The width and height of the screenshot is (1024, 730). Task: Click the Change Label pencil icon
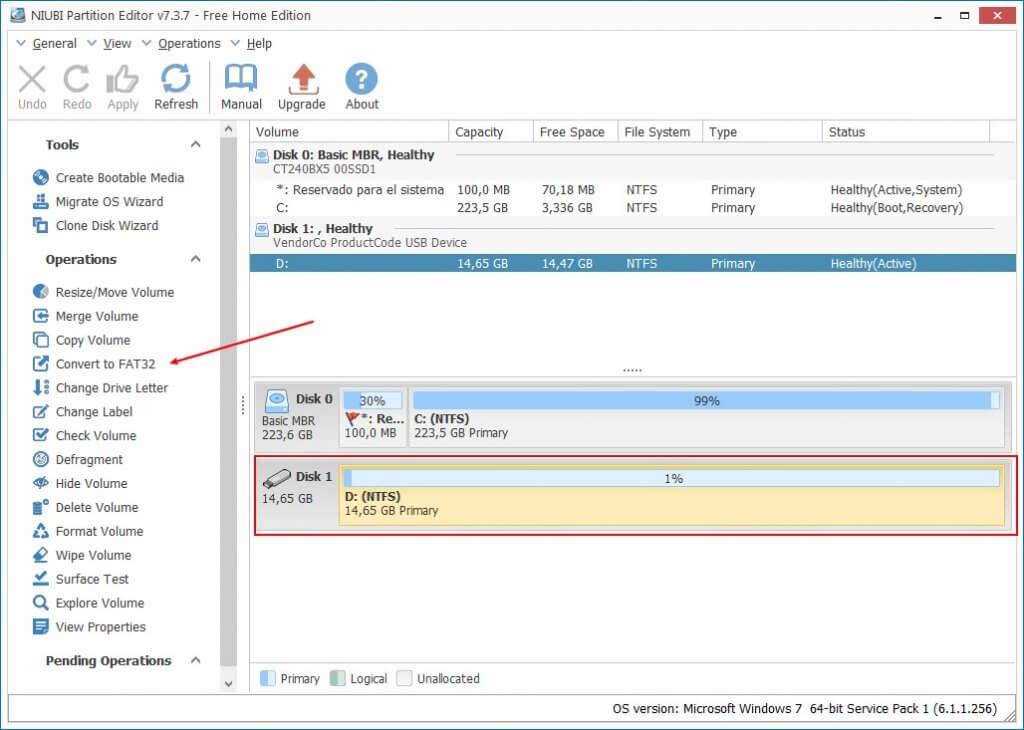click(x=40, y=411)
